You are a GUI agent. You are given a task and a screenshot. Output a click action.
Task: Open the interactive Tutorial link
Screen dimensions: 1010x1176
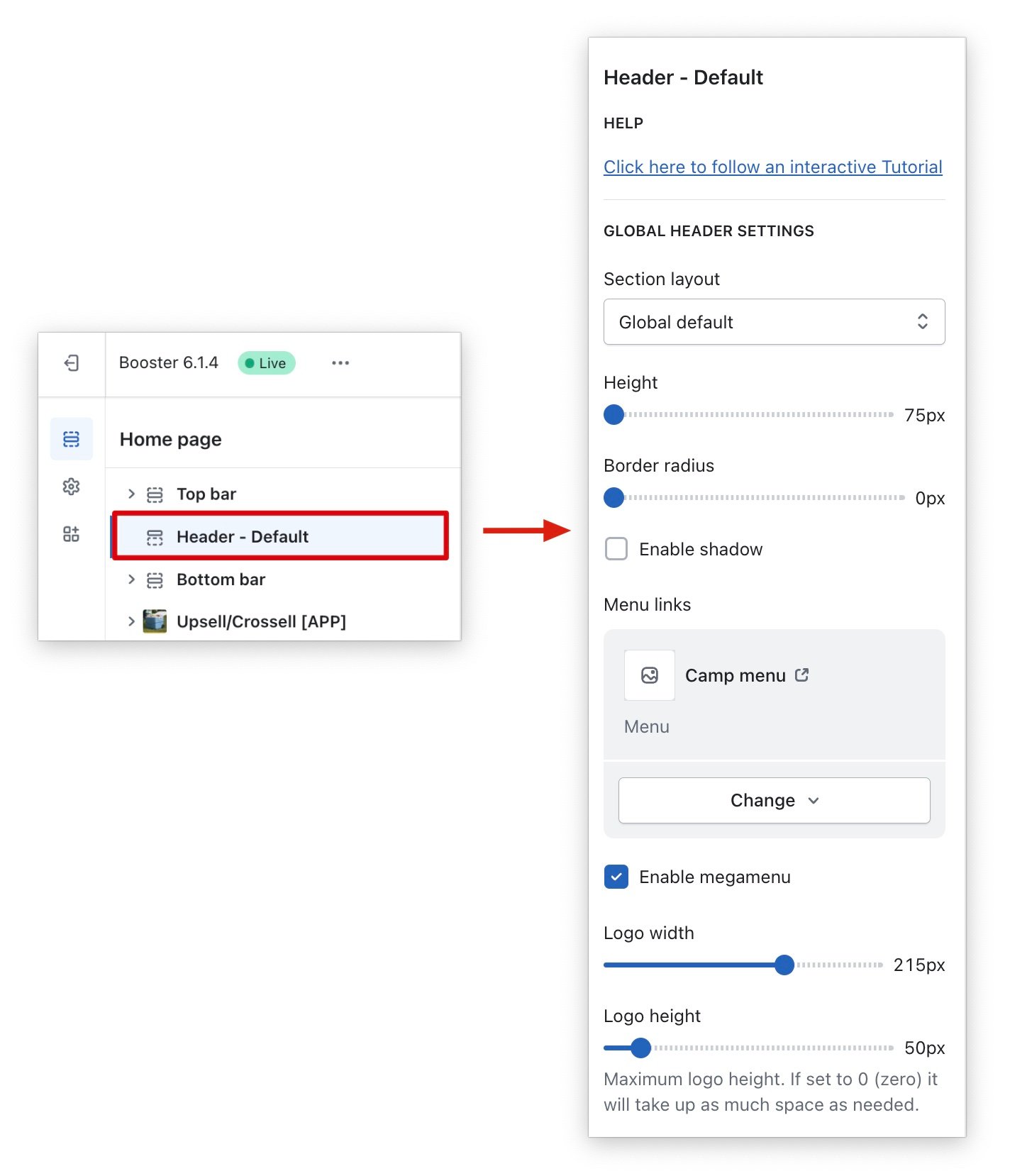(x=772, y=167)
